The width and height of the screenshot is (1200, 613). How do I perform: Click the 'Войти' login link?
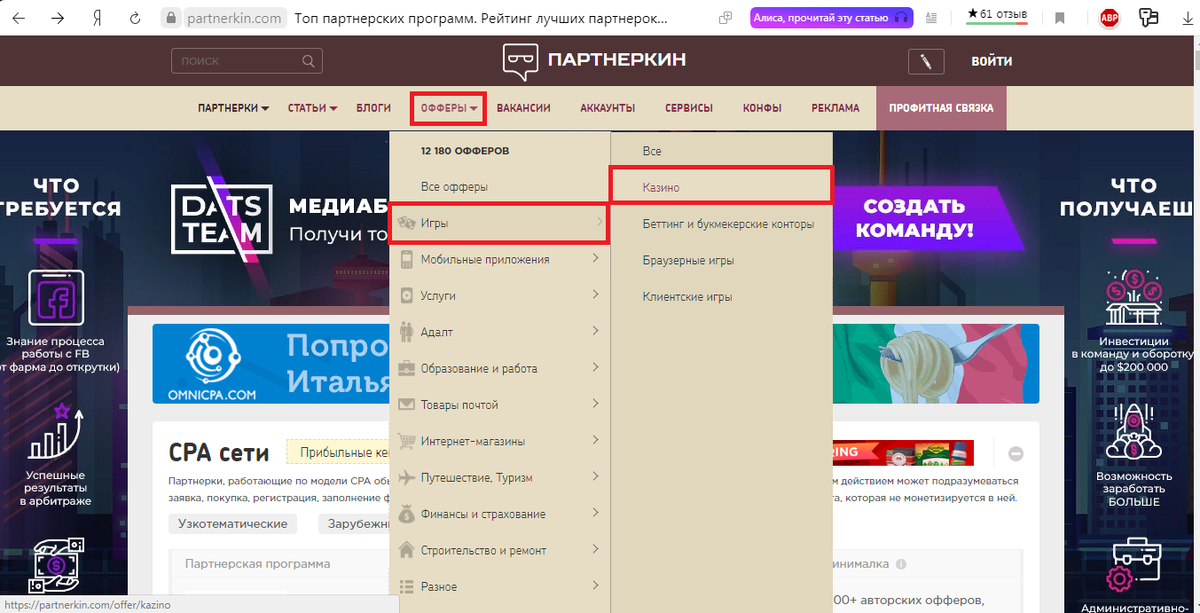992,61
